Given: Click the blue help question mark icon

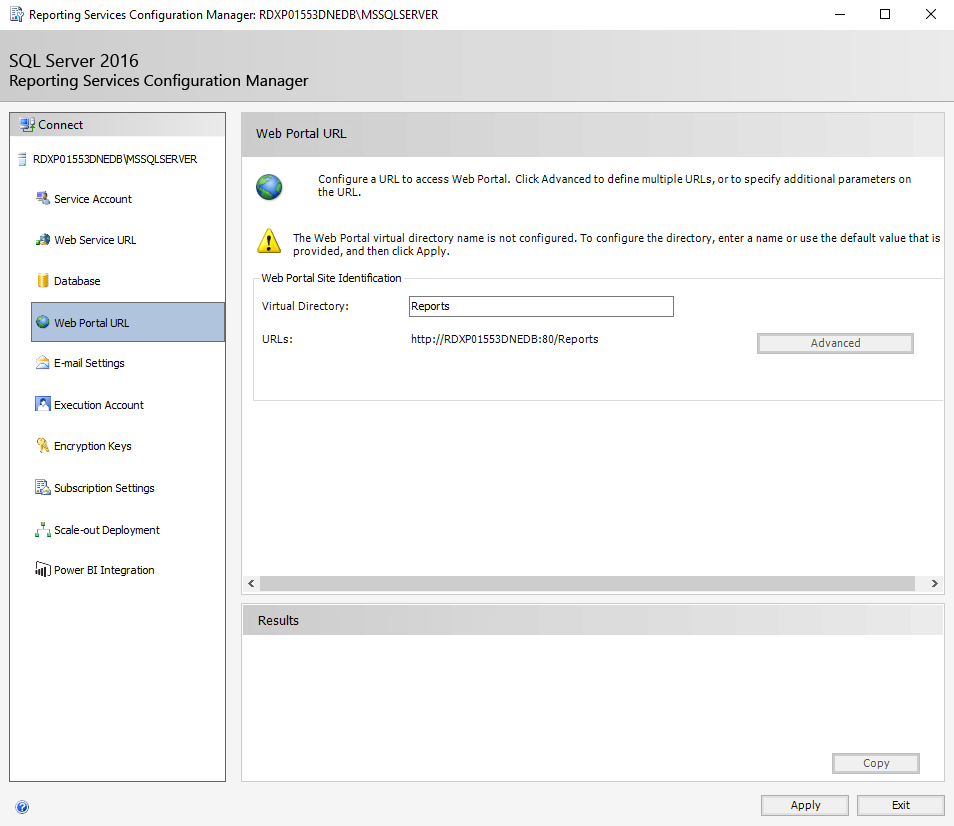Looking at the screenshot, I should point(22,807).
